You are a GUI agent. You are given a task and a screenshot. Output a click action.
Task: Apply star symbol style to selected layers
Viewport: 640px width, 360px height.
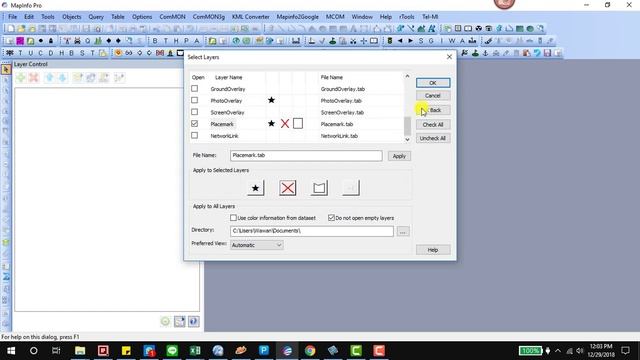coord(256,188)
